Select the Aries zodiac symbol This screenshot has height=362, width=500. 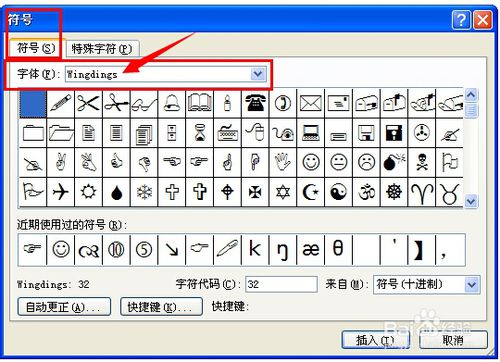click(x=422, y=192)
